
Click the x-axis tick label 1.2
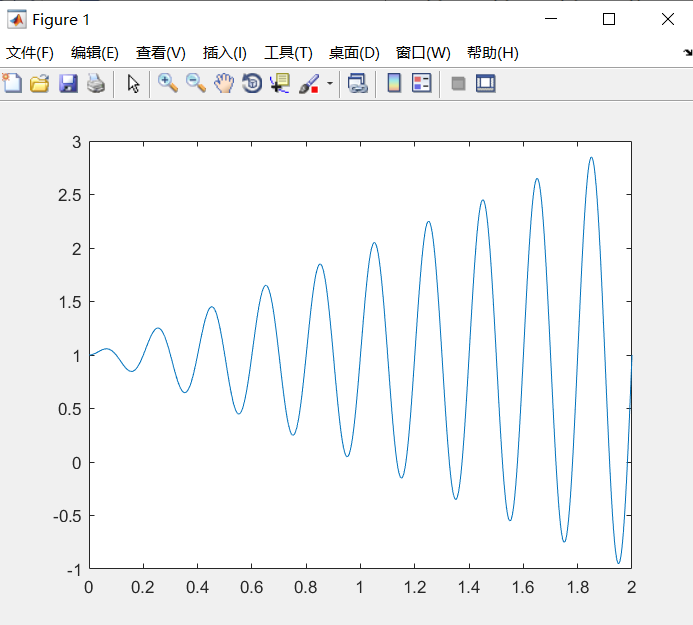coord(415,587)
